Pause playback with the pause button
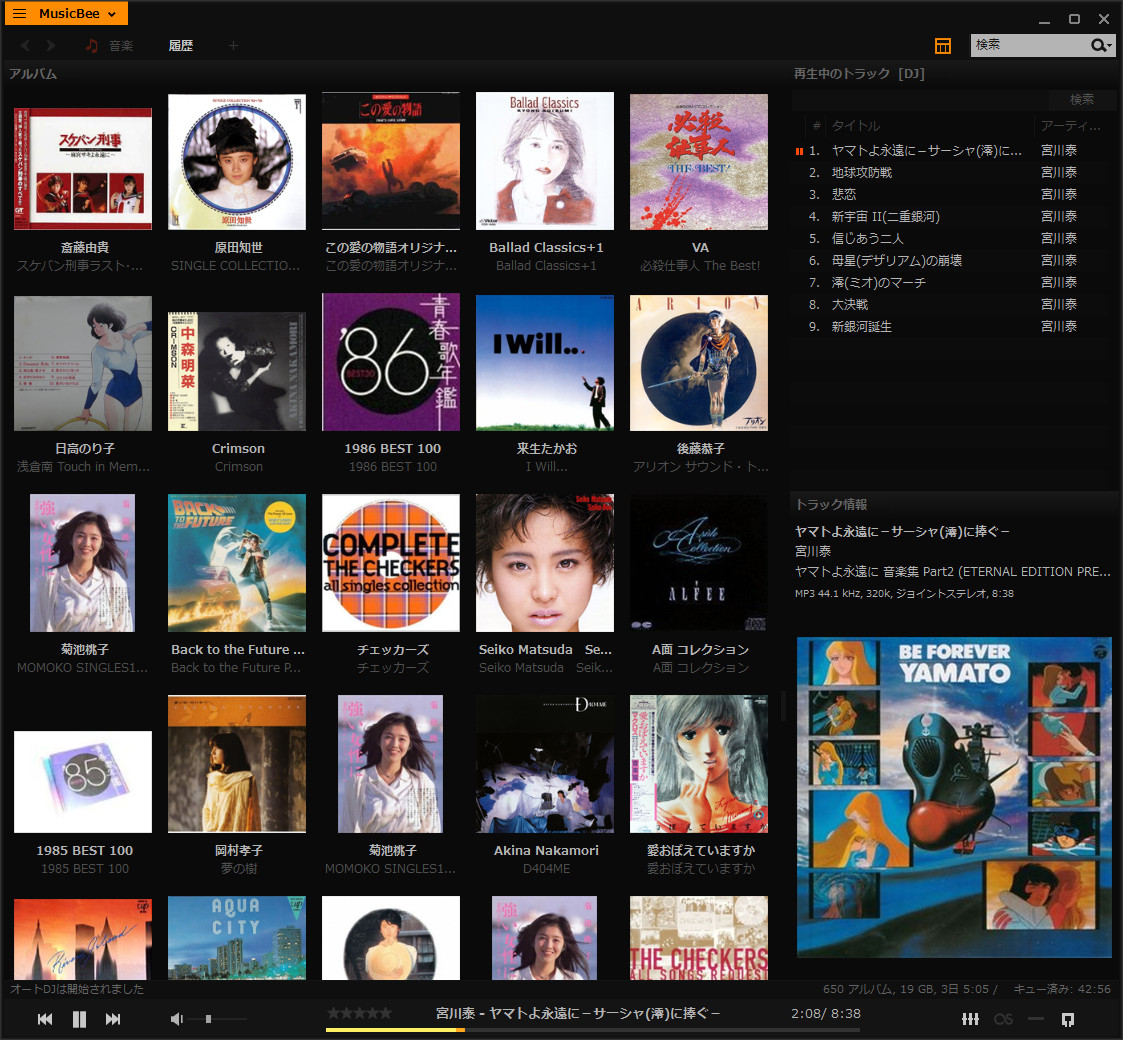Screen dimensions: 1123x1040 pyautogui.click(x=79, y=1019)
